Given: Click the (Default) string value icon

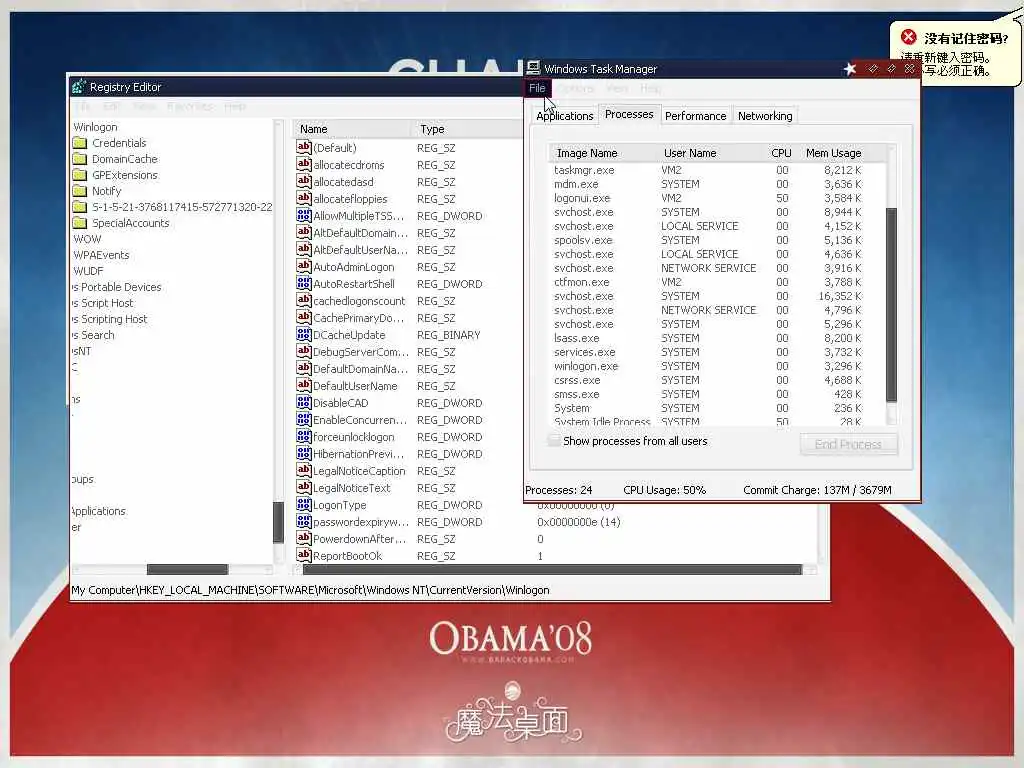Looking at the screenshot, I should click(304, 148).
